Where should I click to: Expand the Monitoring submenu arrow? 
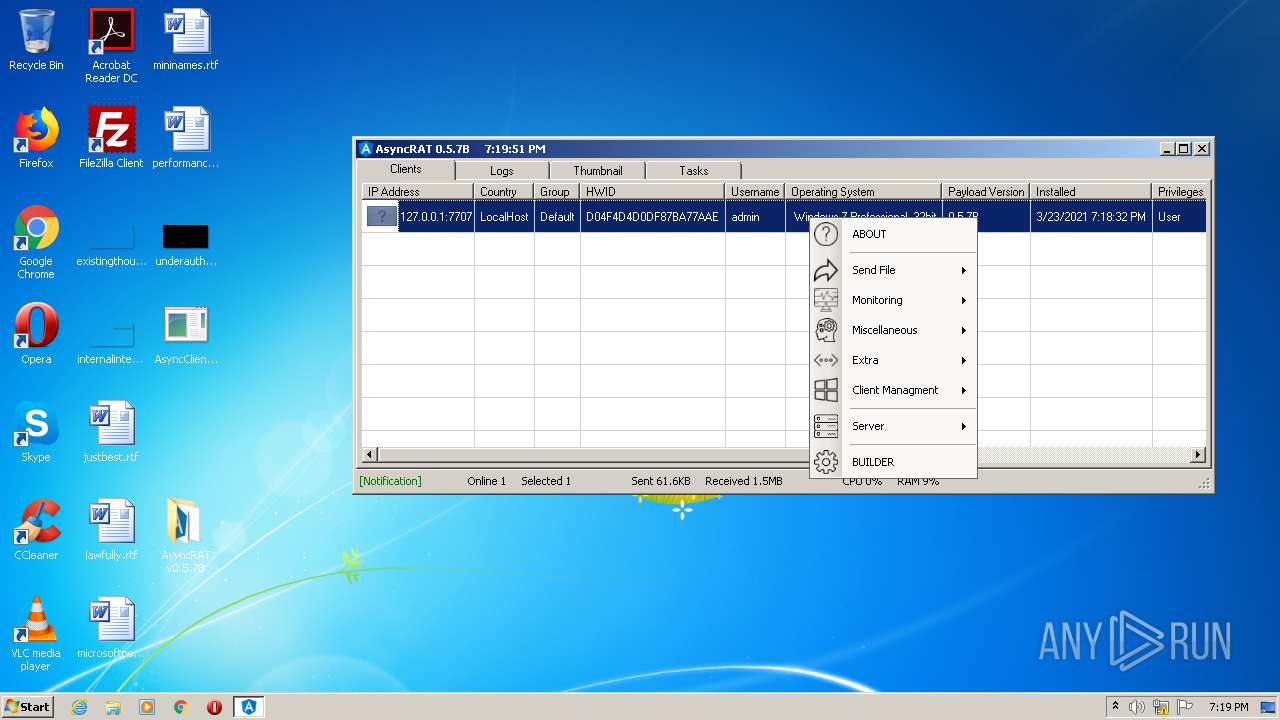coord(964,300)
